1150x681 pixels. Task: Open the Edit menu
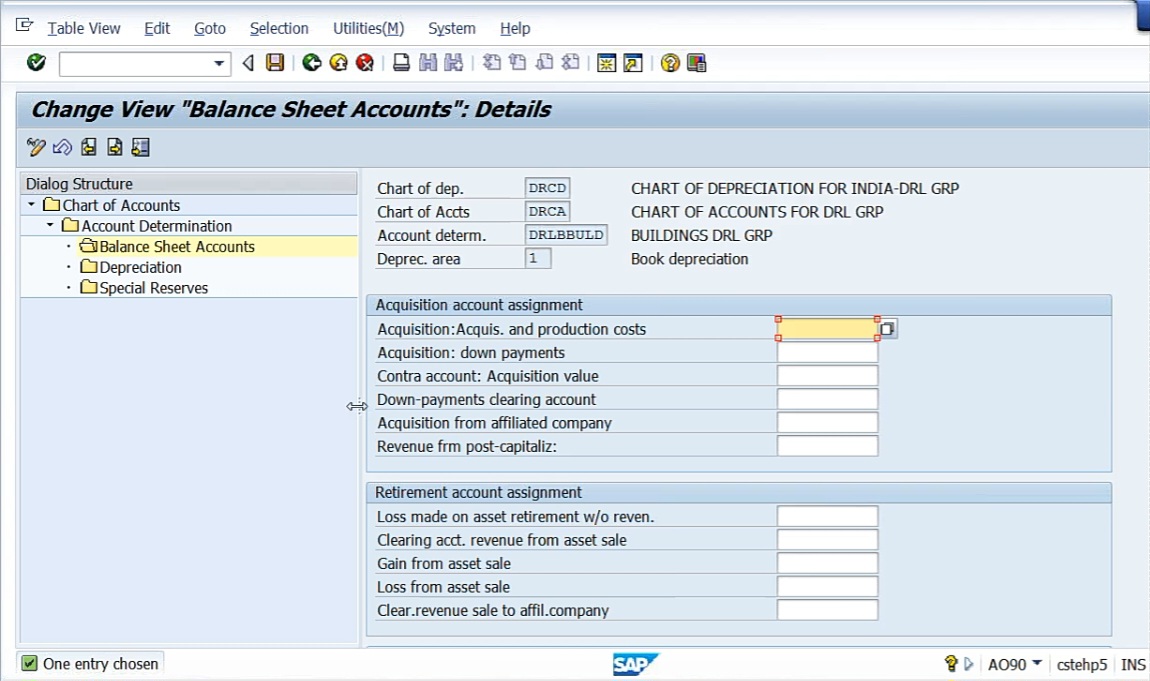click(x=157, y=29)
